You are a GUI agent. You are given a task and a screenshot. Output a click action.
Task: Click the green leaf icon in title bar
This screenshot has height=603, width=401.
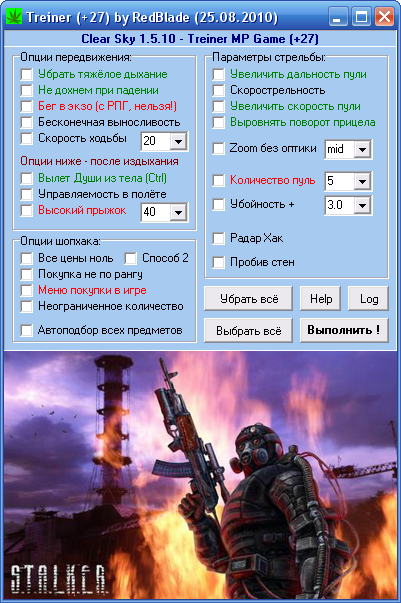tap(14, 17)
